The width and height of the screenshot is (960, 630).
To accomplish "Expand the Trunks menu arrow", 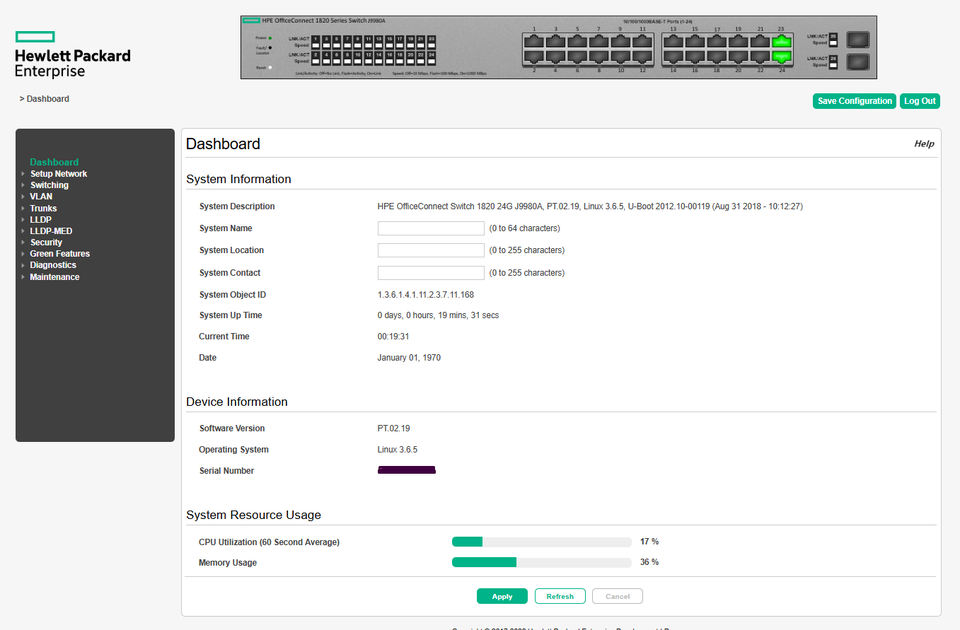I will coord(23,208).
